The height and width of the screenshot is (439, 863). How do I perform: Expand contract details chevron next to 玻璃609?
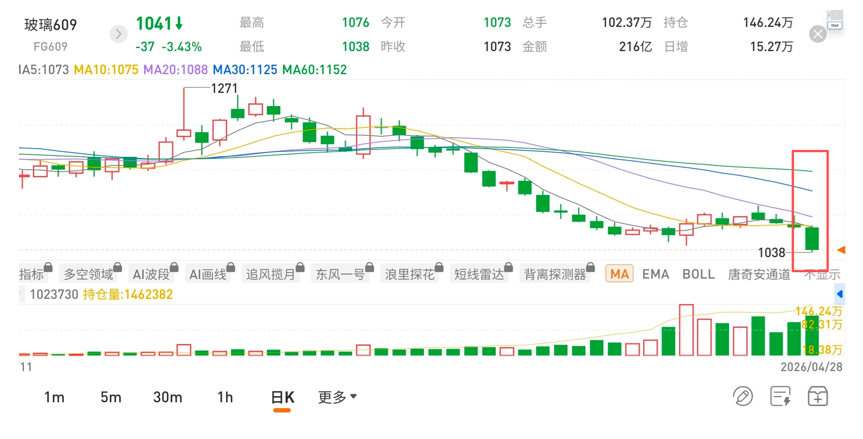point(118,34)
